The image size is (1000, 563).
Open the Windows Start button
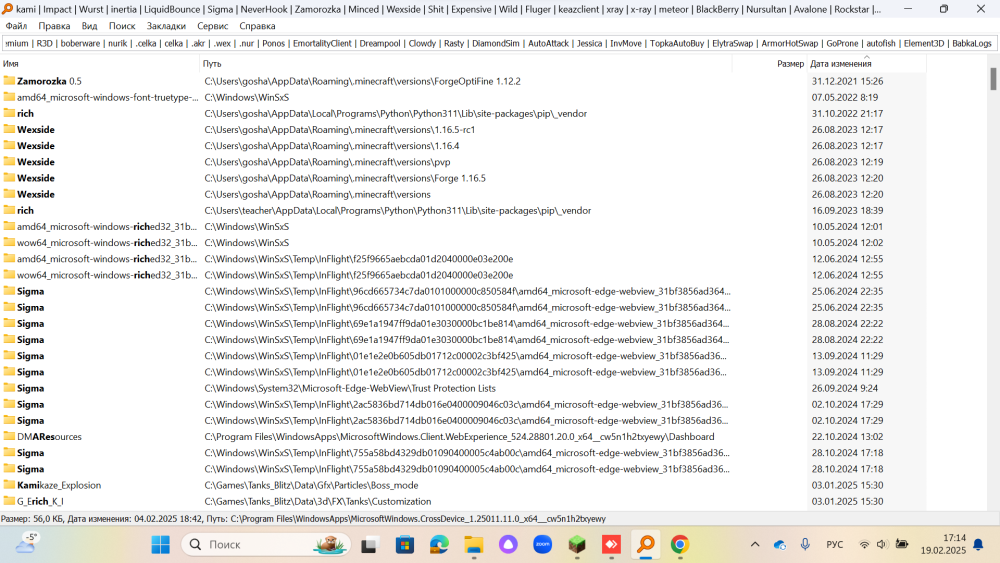[x=161, y=545]
